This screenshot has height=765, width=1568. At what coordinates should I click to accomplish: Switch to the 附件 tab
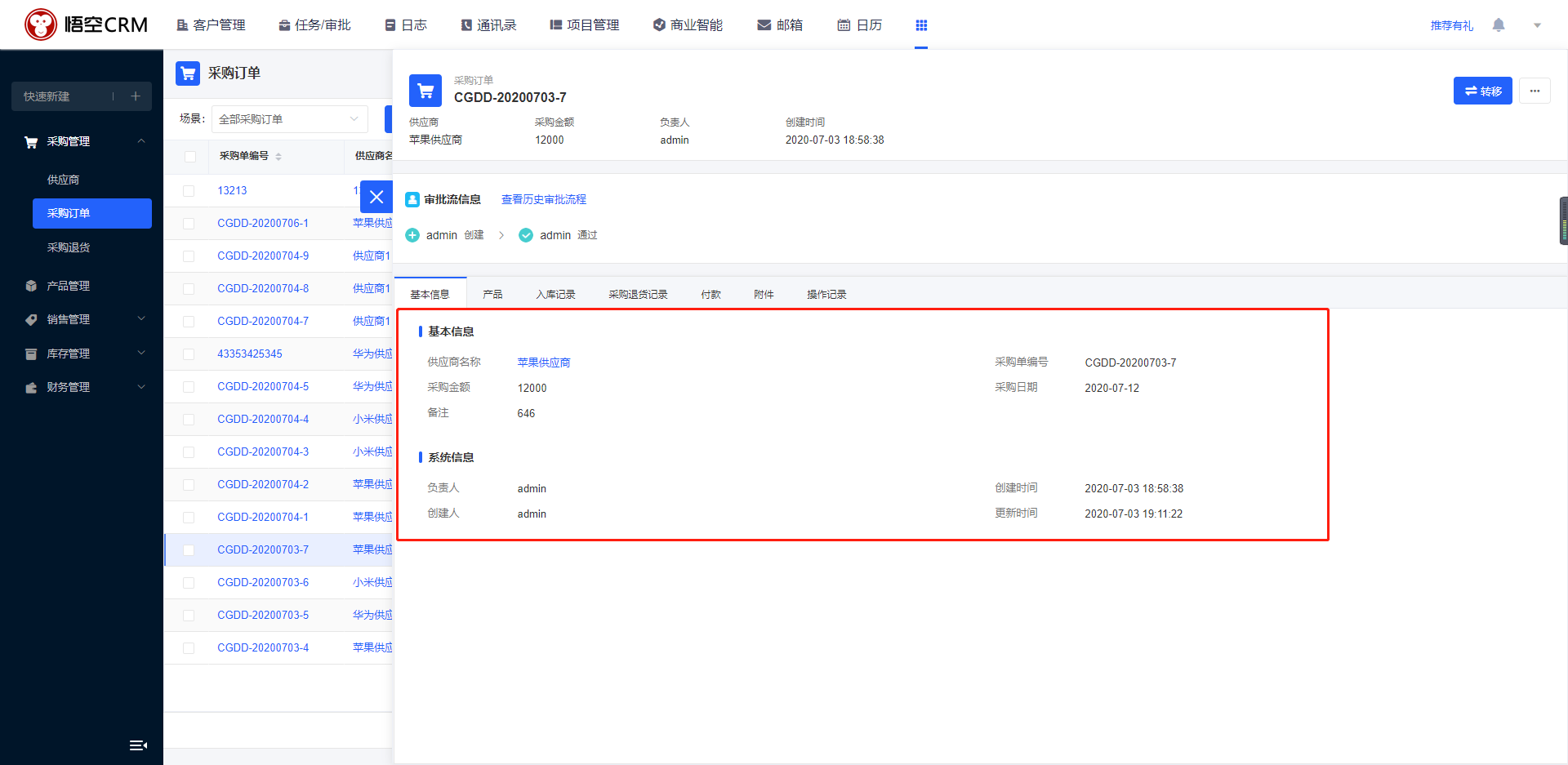(x=764, y=294)
